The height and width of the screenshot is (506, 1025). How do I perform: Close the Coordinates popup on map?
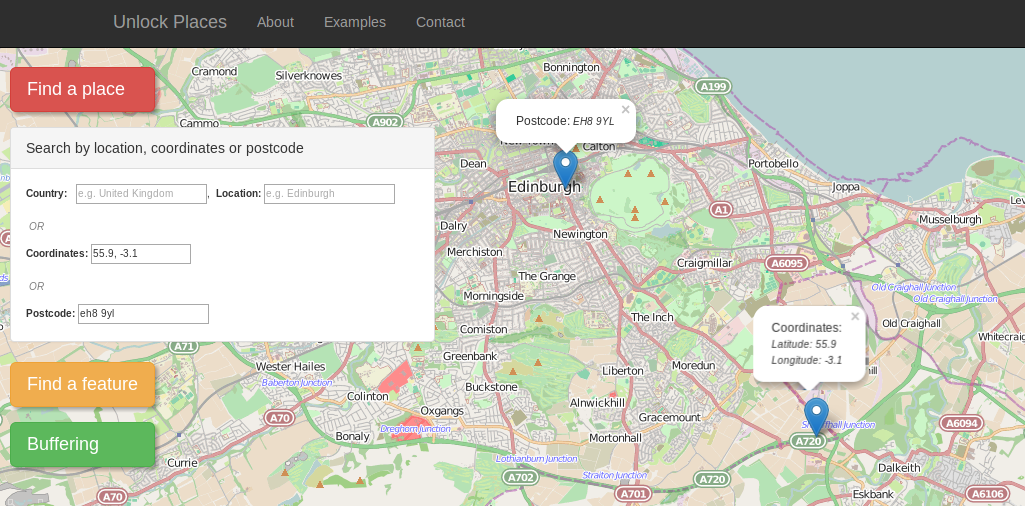coord(855,316)
